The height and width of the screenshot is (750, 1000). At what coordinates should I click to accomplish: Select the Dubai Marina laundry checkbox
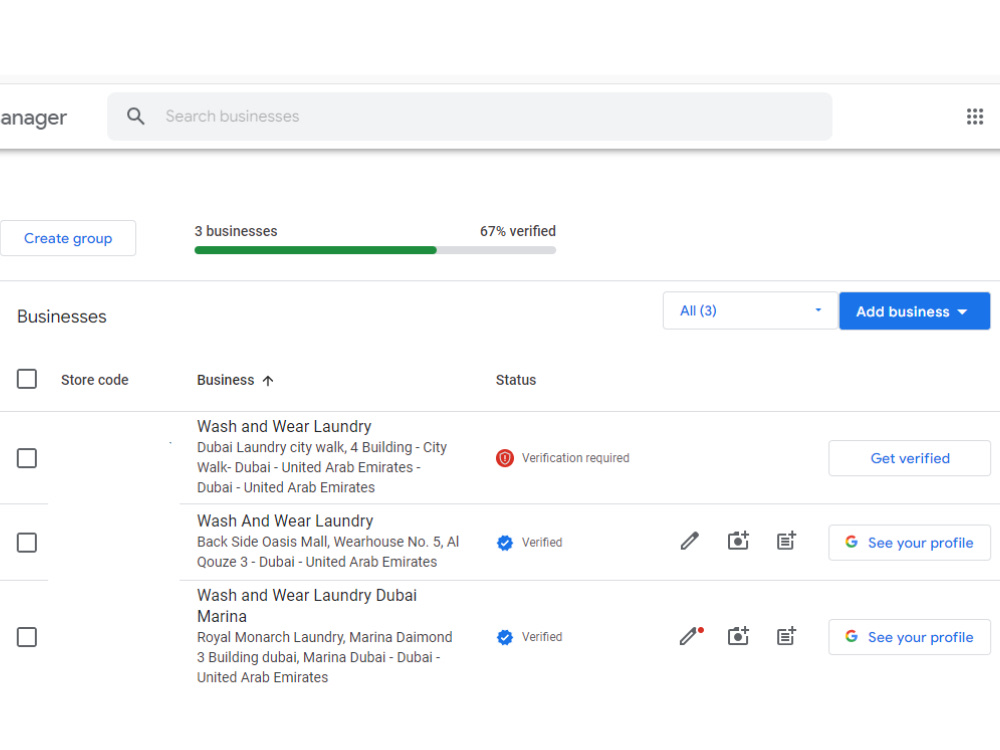[27, 637]
